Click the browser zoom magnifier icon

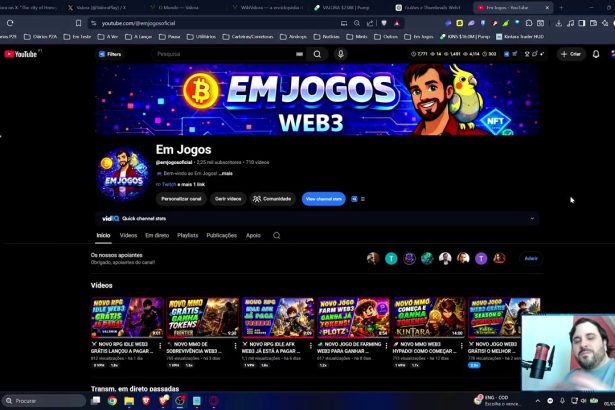point(357,23)
